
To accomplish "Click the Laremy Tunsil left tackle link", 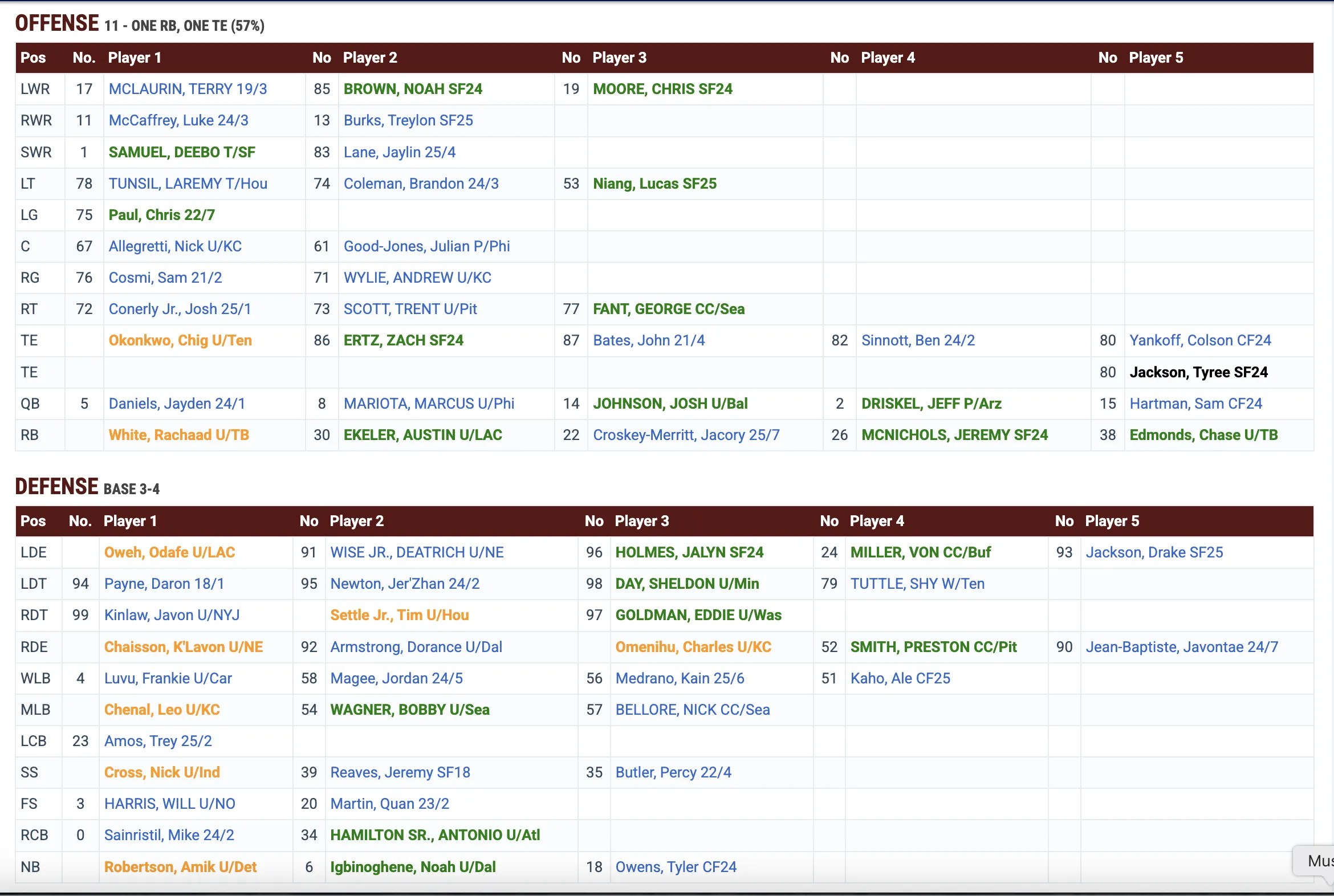I will pyautogui.click(x=188, y=184).
